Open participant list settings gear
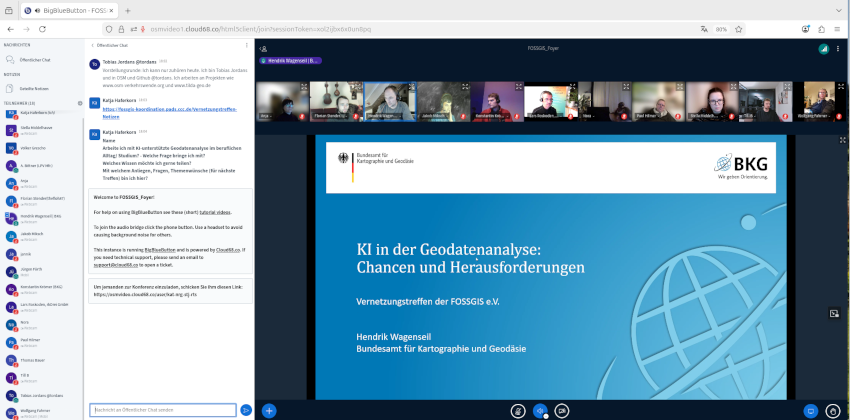This screenshot has width=850, height=420. point(80,103)
